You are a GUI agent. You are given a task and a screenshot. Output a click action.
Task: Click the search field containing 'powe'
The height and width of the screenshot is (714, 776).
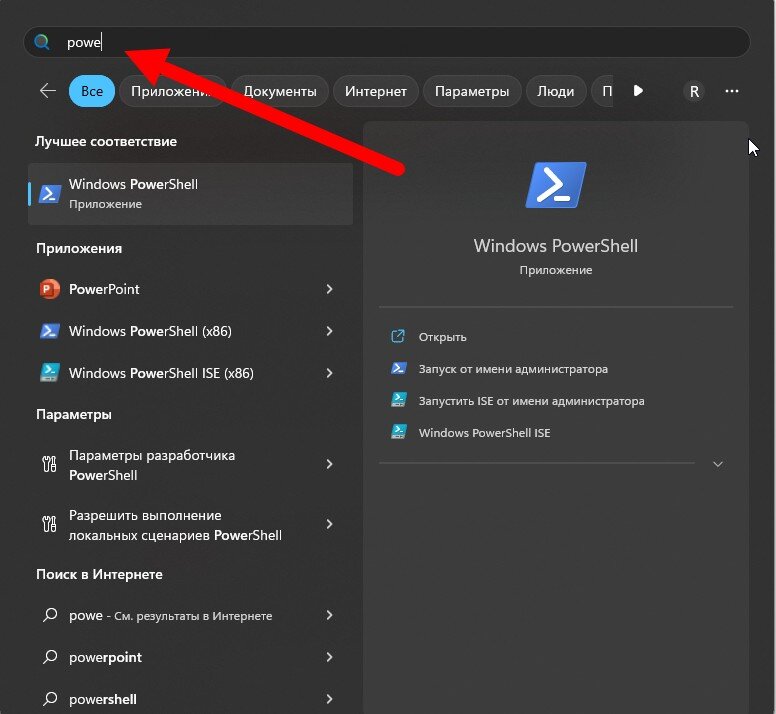tap(387, 42)
